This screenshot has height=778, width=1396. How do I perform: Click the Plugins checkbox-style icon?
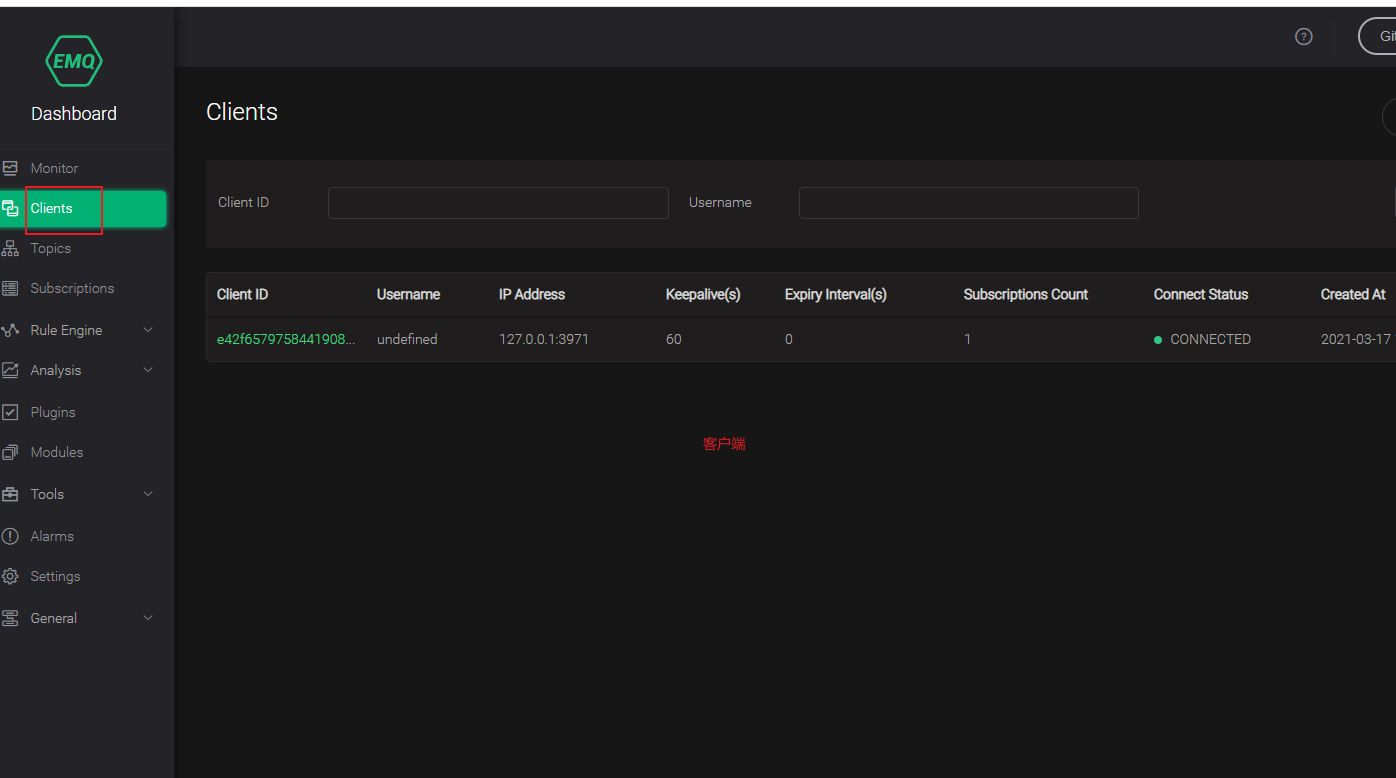click(x=10, y=412)
